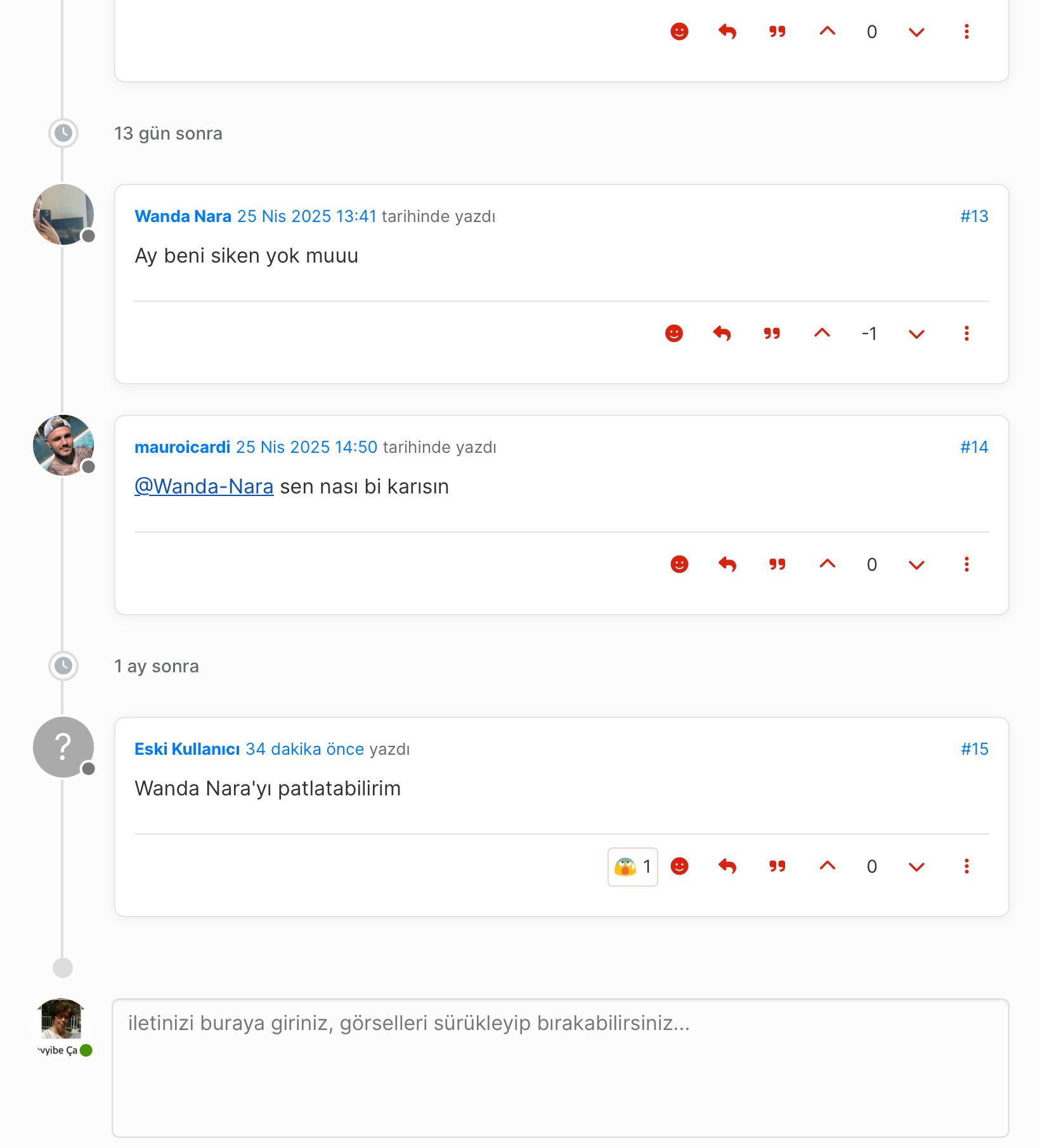Open the Wanda Nara username link
The height and width of the screenshot is (1148, 1040).
point(183,216)
